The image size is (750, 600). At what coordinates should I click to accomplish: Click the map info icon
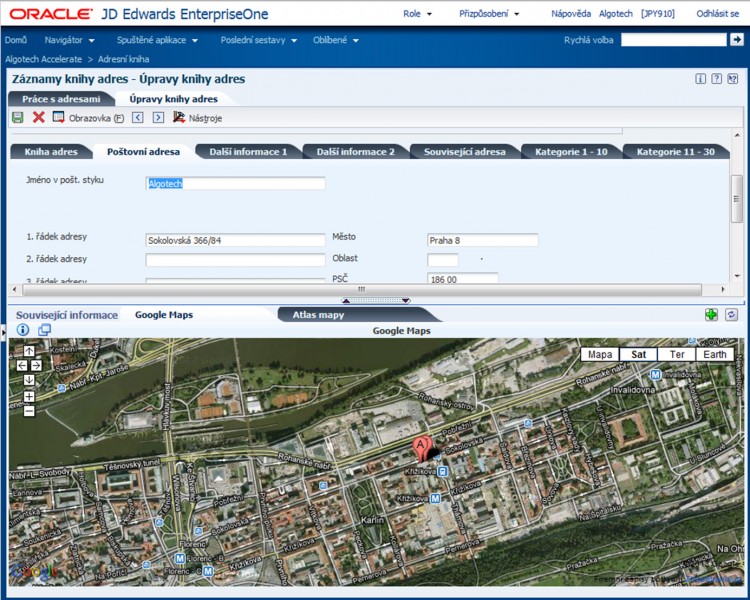(24, 330)
